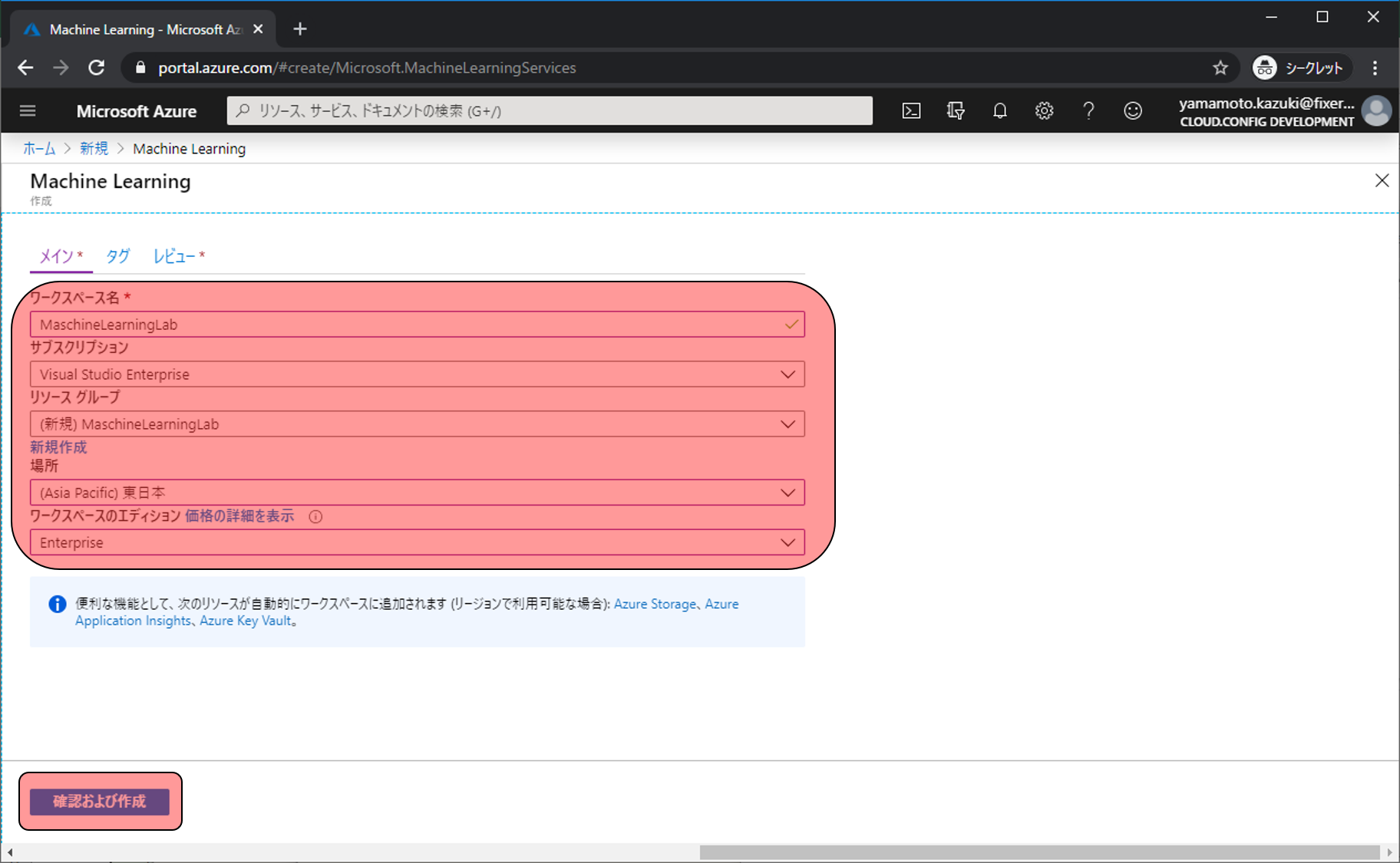Open Azure Cloud Shell icon

click(911, 111)
